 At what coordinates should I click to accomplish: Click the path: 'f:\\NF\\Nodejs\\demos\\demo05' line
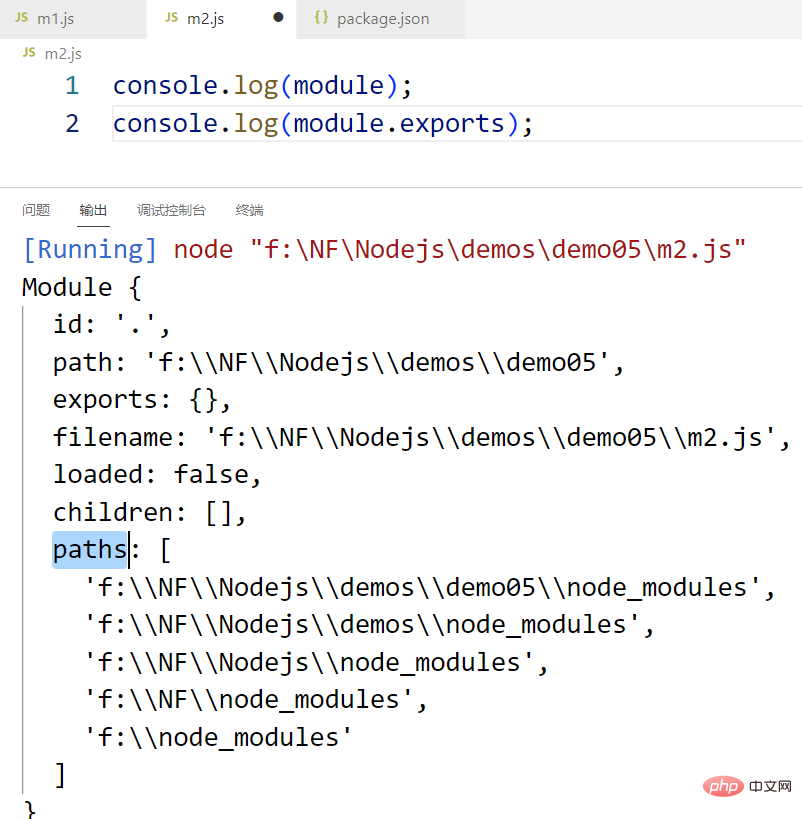pos(339,362)
